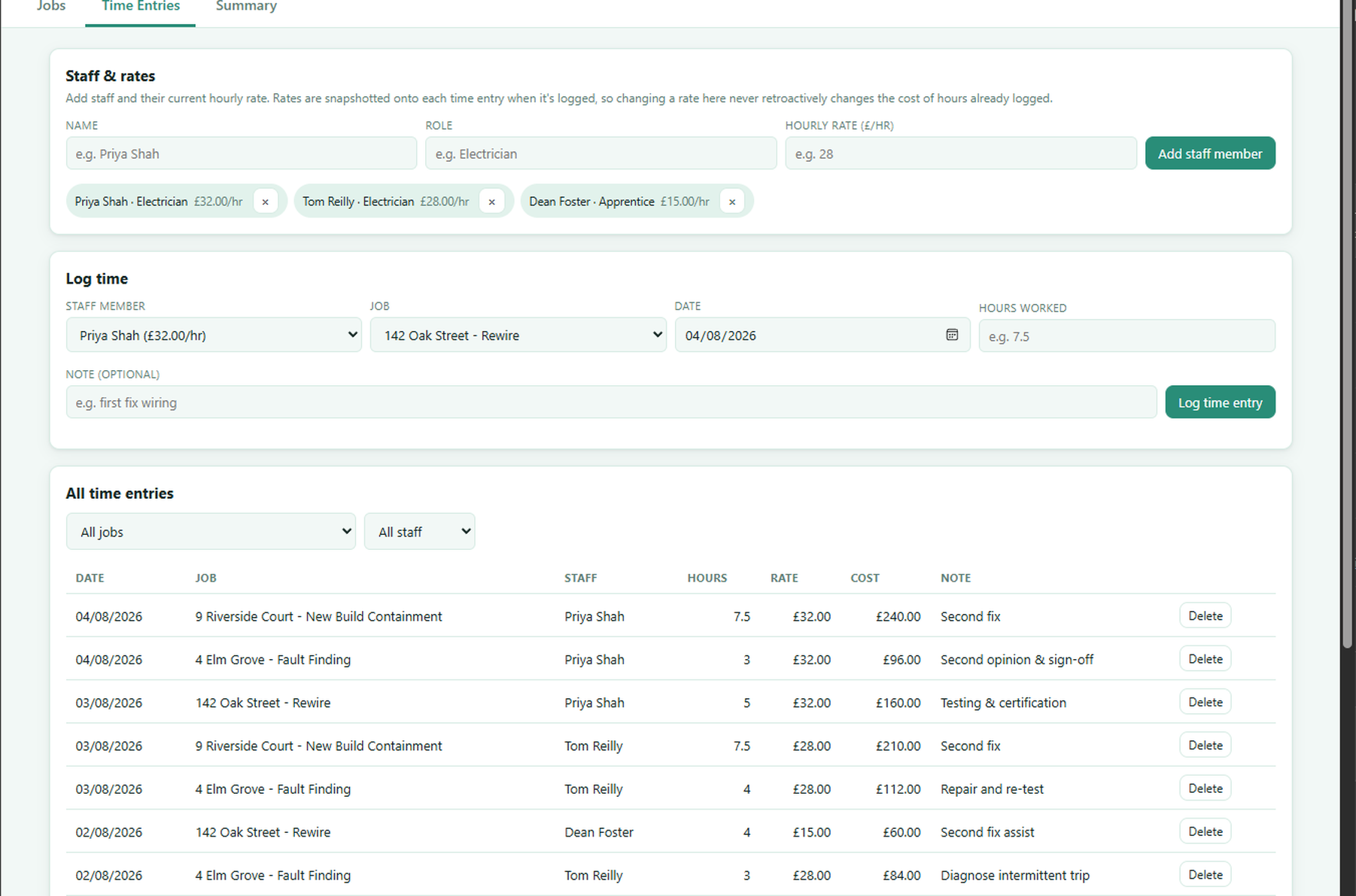This screenshot has height=896, width=1356.
Task: Click the Date field showing 04/08/2026
Action: point(822,335)
